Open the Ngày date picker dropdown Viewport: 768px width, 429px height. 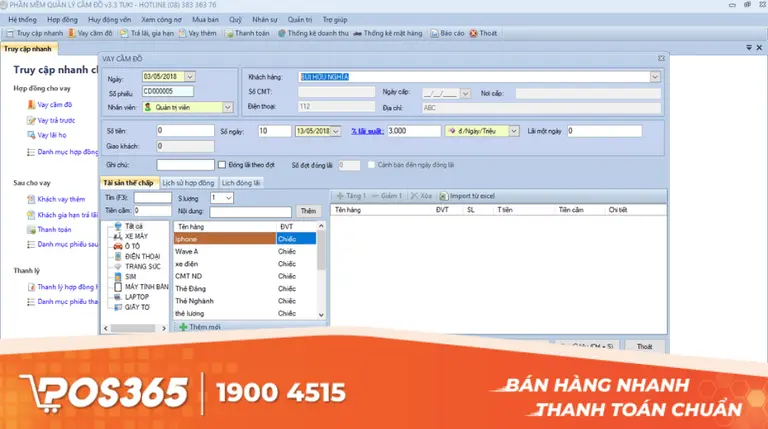(190, 76)
